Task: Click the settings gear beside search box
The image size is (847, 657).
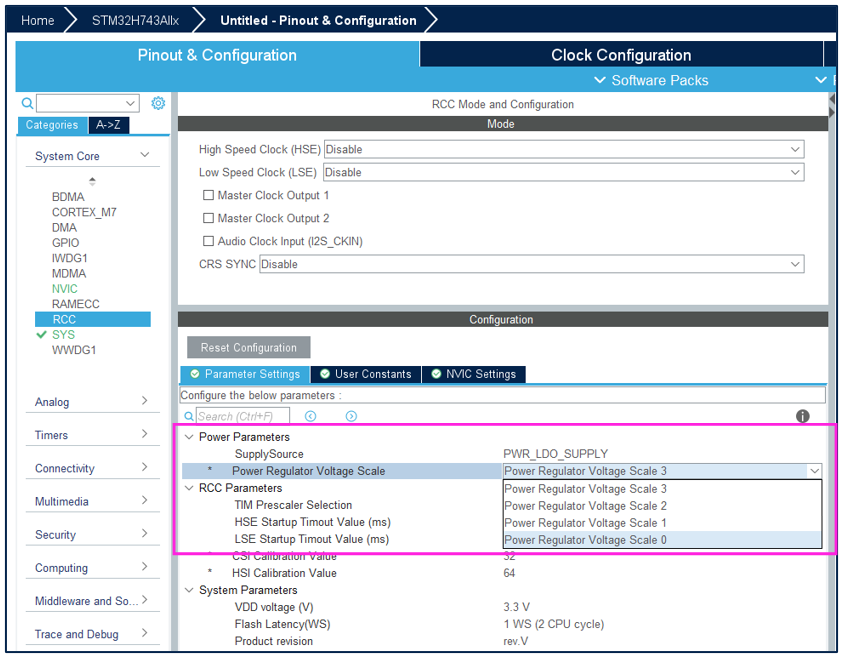Action: pyautogui.click(x=158, y=103)
